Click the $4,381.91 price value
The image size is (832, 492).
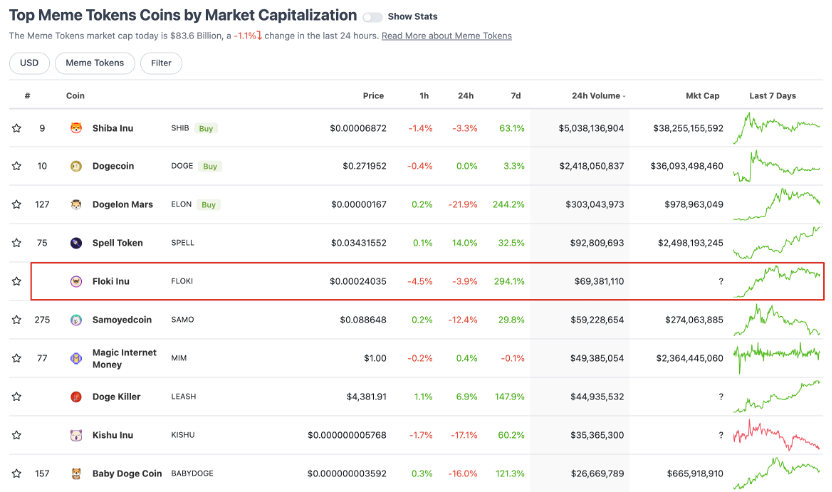coord(366,396)
